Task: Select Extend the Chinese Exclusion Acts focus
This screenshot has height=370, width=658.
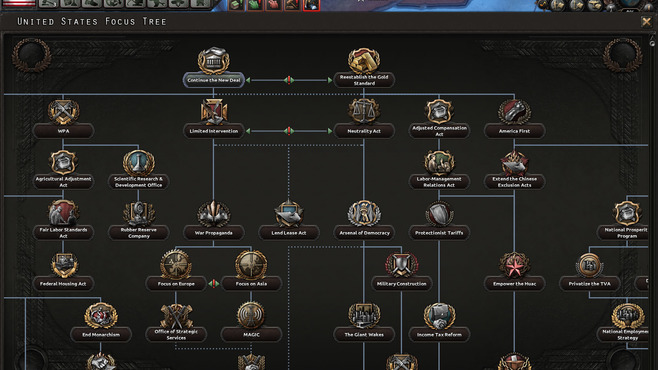Action: (514, 169)
